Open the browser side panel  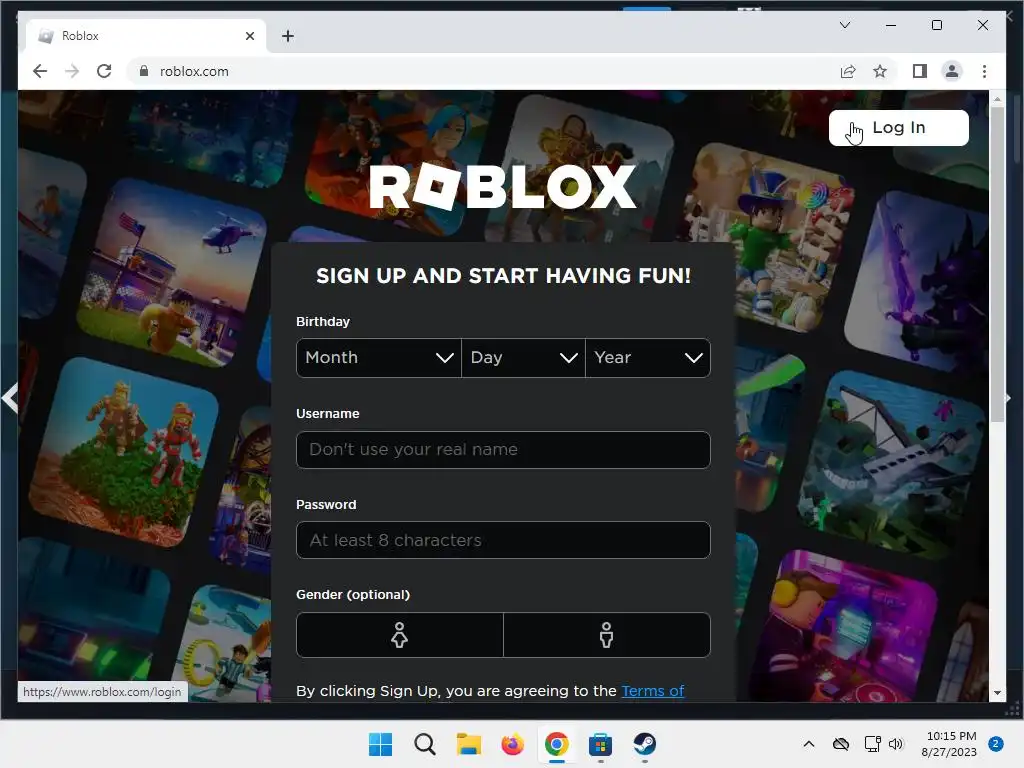[920, 71]
